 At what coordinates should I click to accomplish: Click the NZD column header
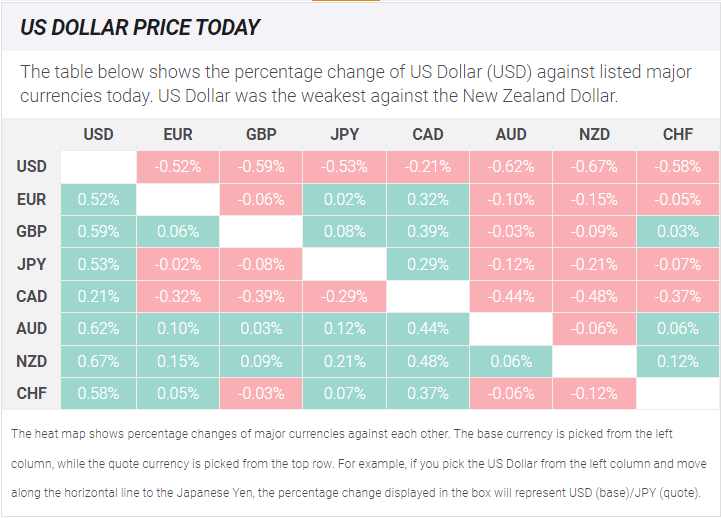[x=594, y=134]
